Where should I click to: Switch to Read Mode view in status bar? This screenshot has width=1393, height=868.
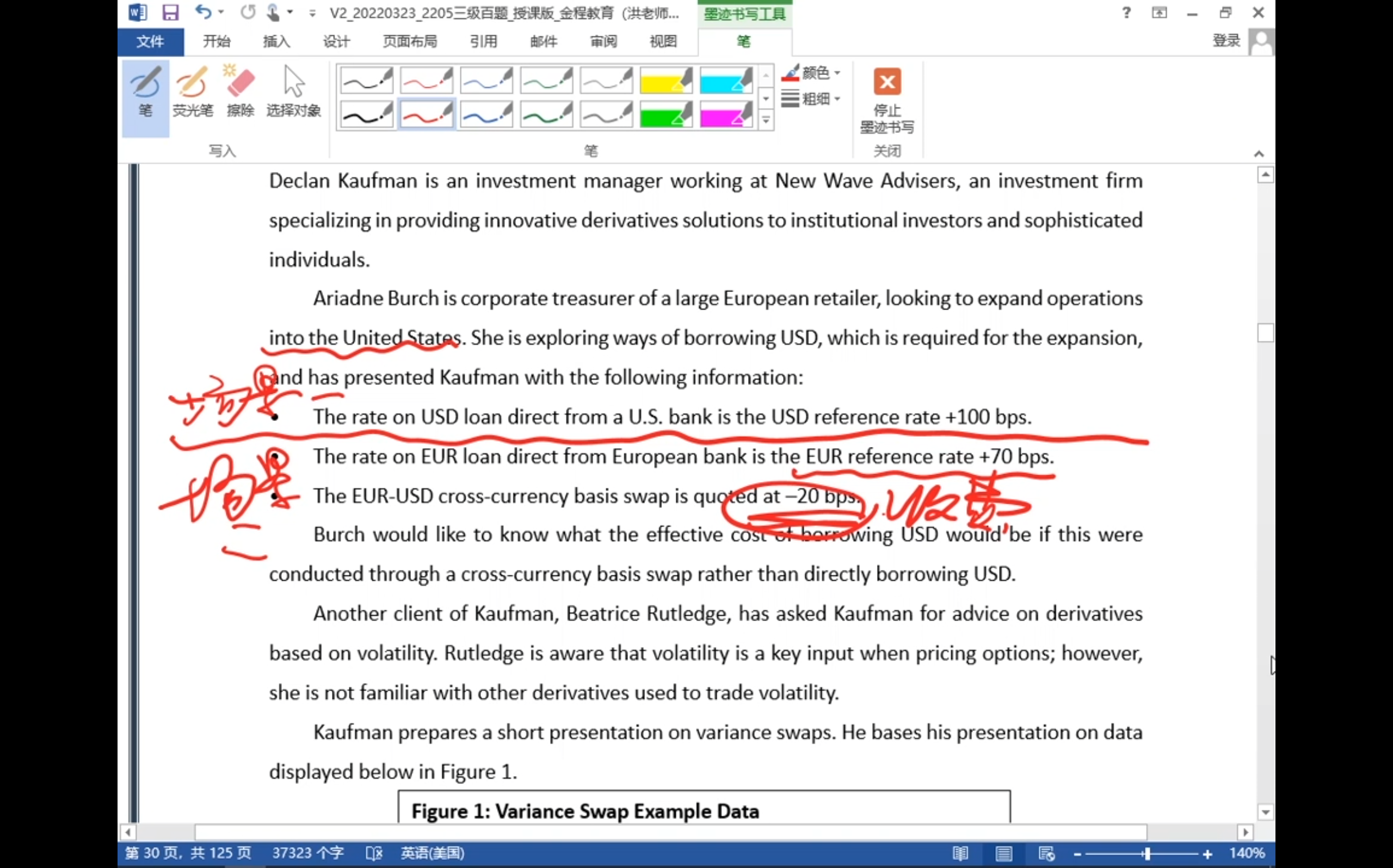coord(960,854)
